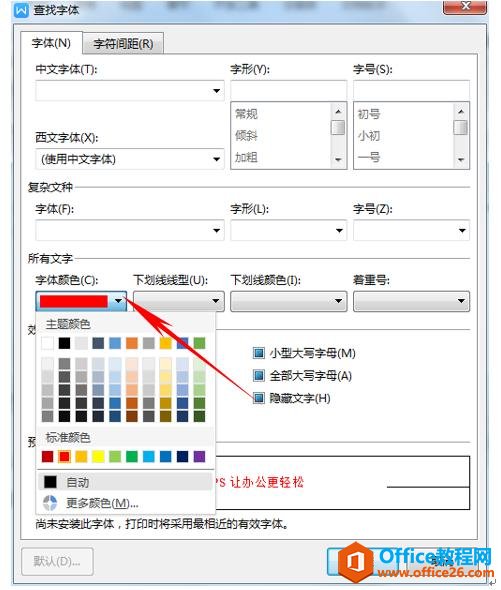This screenshot has width=501, height=590.
Task: Select 加粗 in the font style list
Action: [x=246, y=157]
